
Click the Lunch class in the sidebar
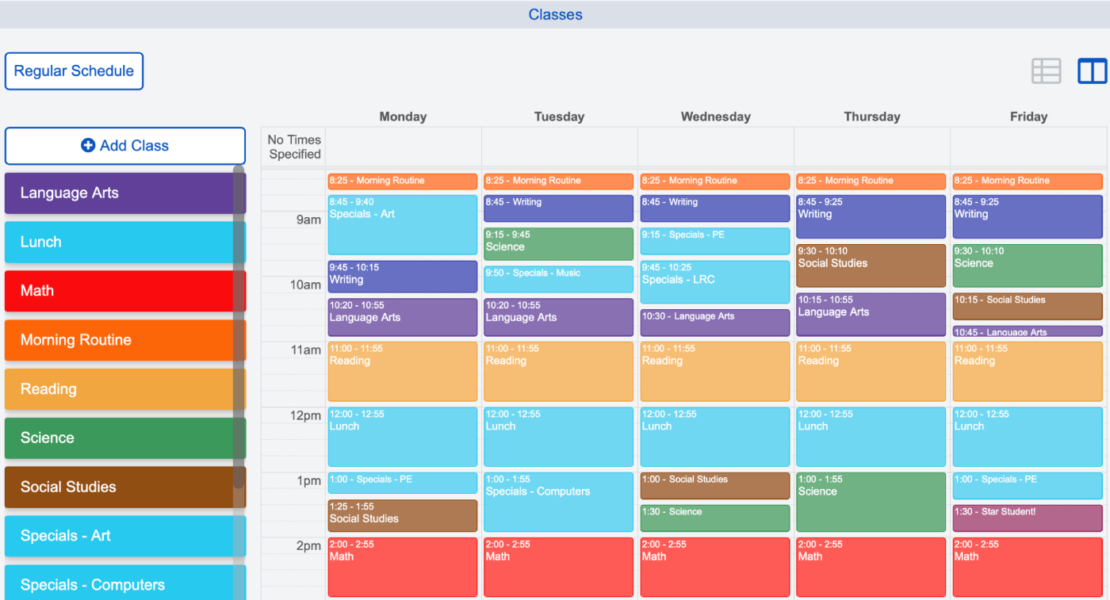(x=120, y=241)
